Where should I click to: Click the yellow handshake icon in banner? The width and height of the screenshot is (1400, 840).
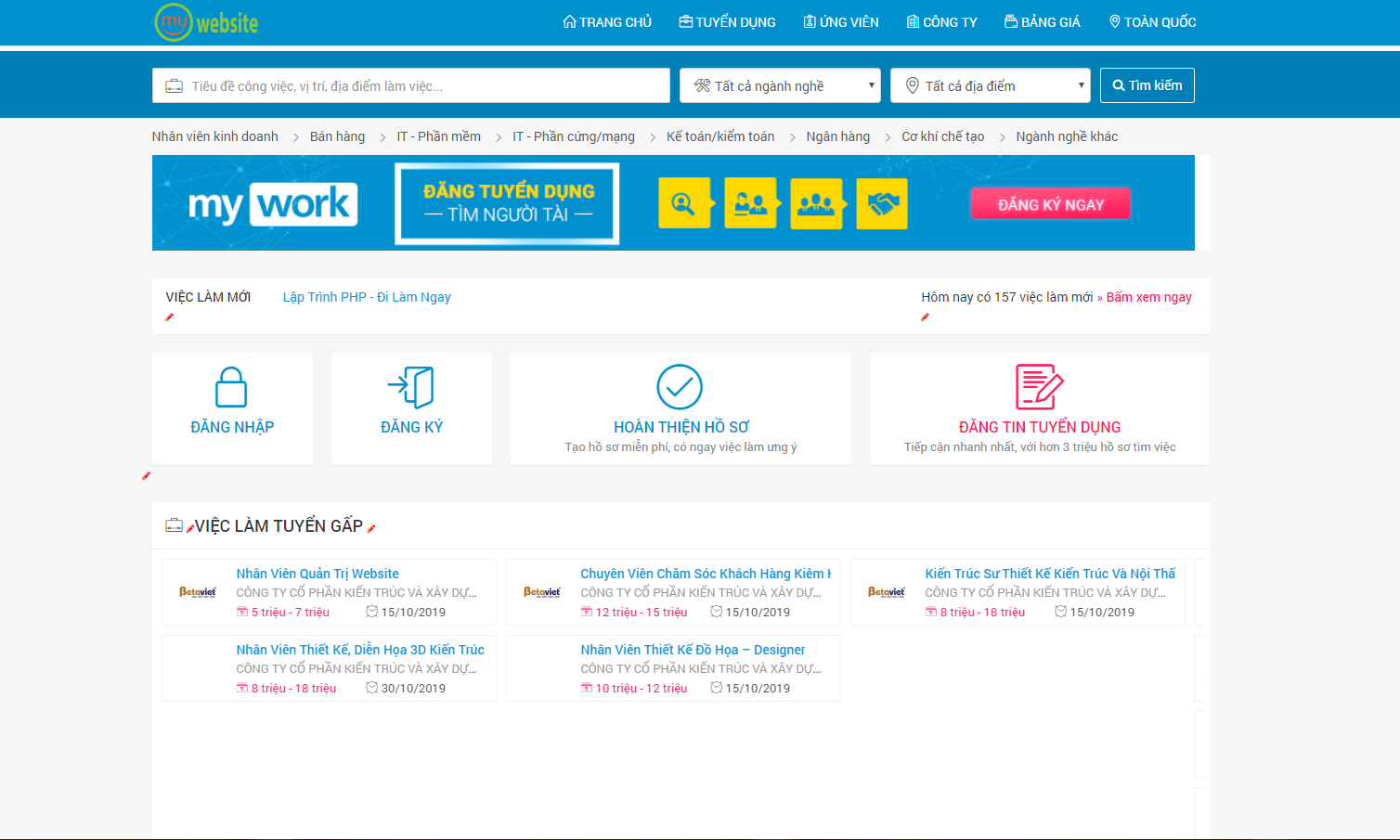pyautogui.click(x=881, y=203)
